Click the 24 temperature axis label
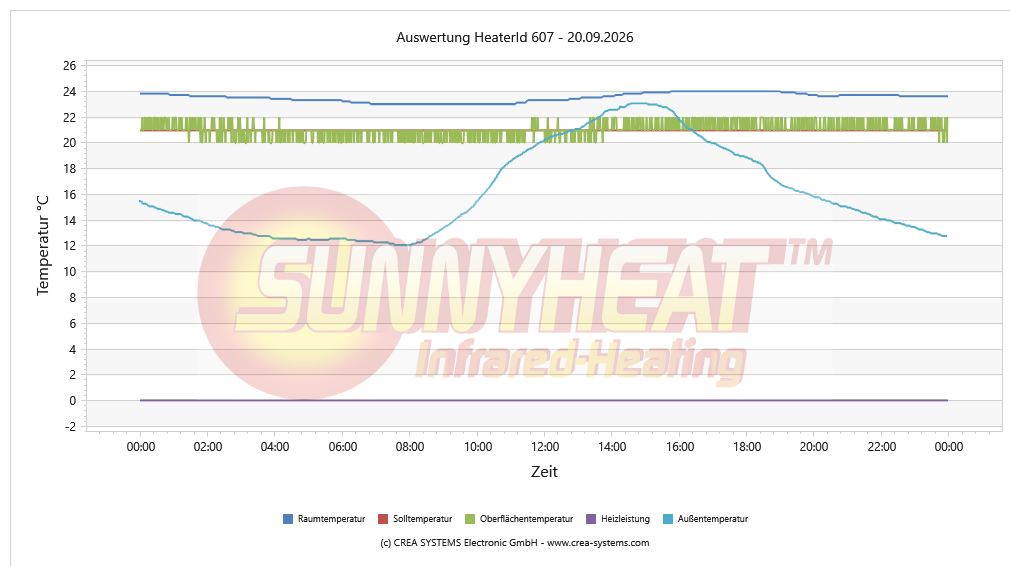The width and height of the screenshot is (1010, 566). [x=70, y=91]
